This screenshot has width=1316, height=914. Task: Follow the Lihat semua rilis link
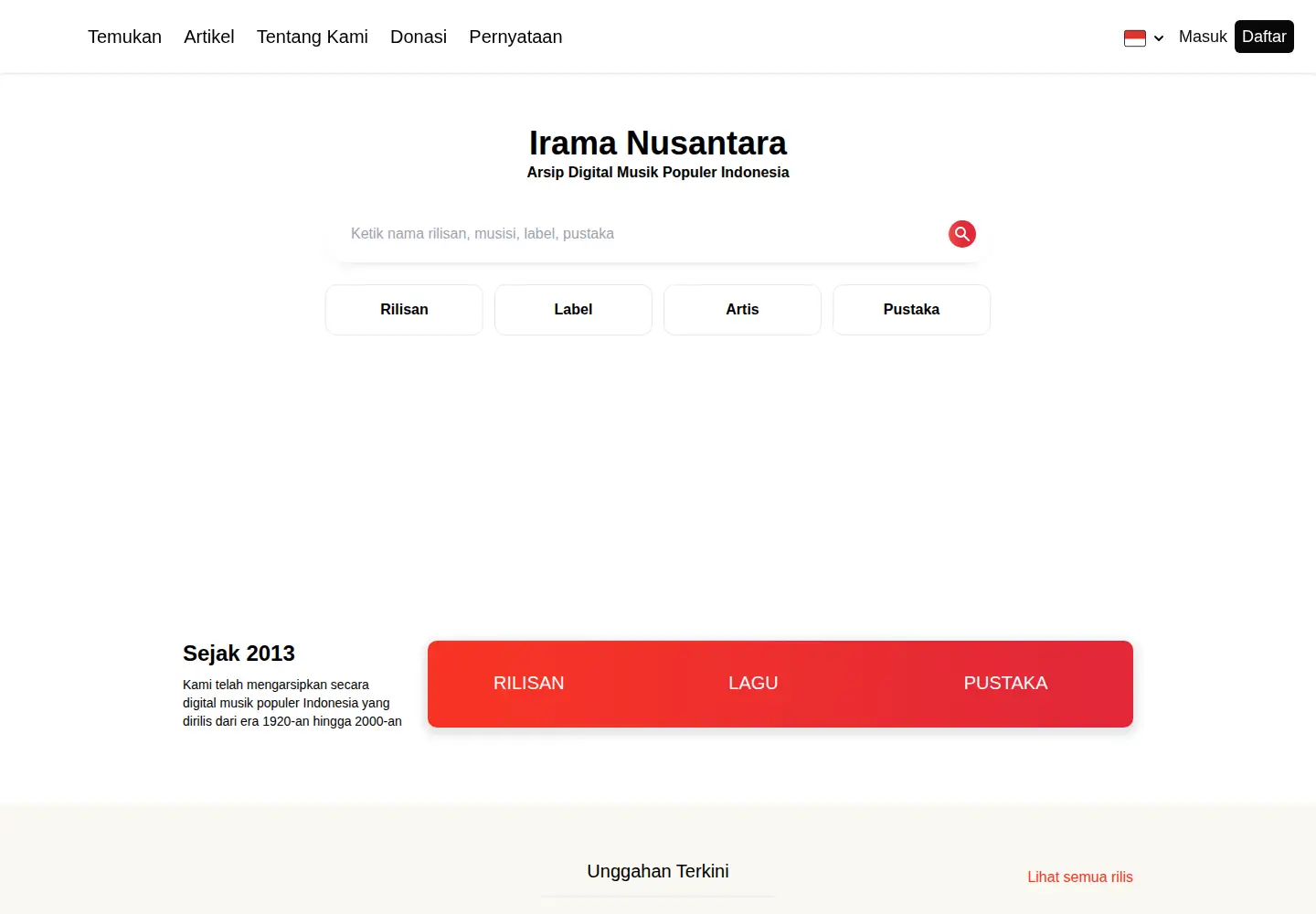point(1080,877)
